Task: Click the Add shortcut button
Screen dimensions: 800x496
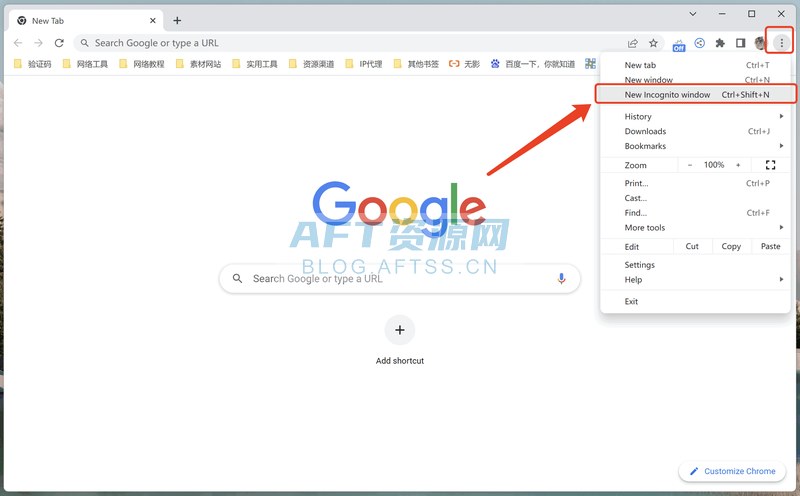Action: pos(400,330)
